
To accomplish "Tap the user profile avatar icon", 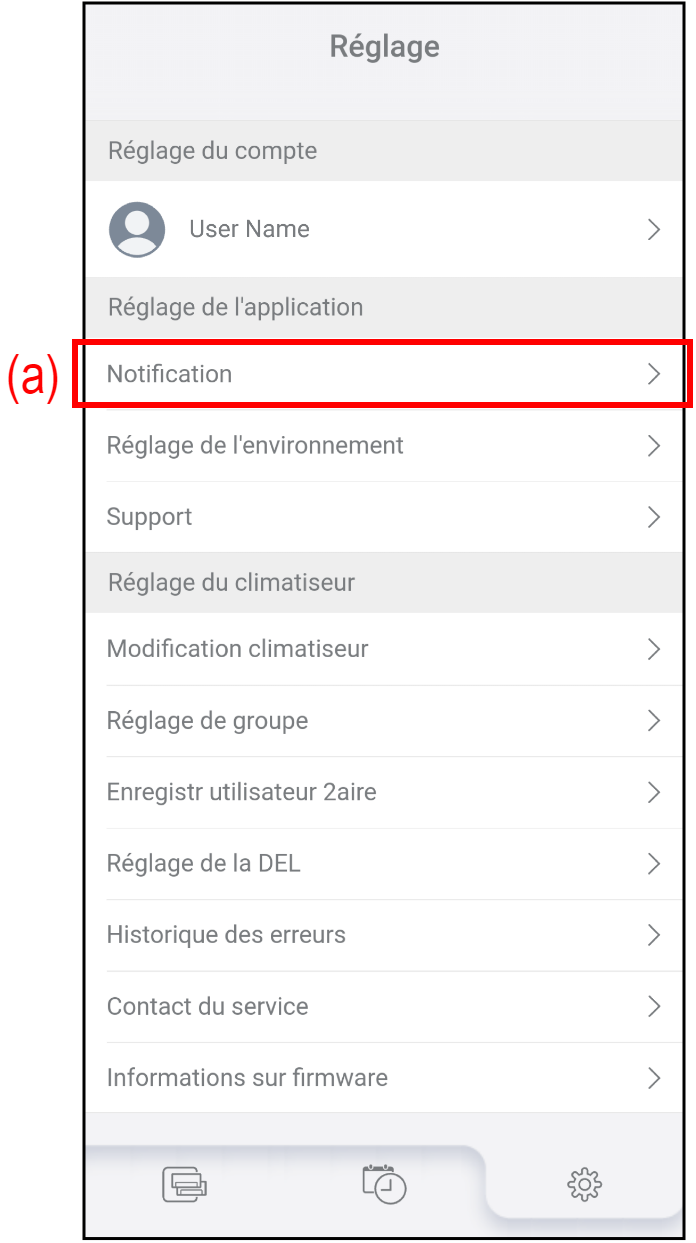I will point(137,229).
